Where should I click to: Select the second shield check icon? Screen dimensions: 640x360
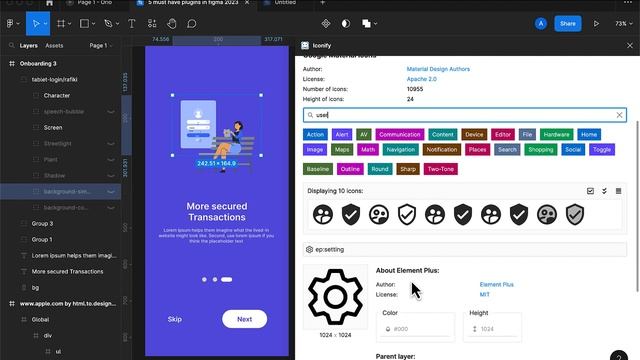pos(407,214)
